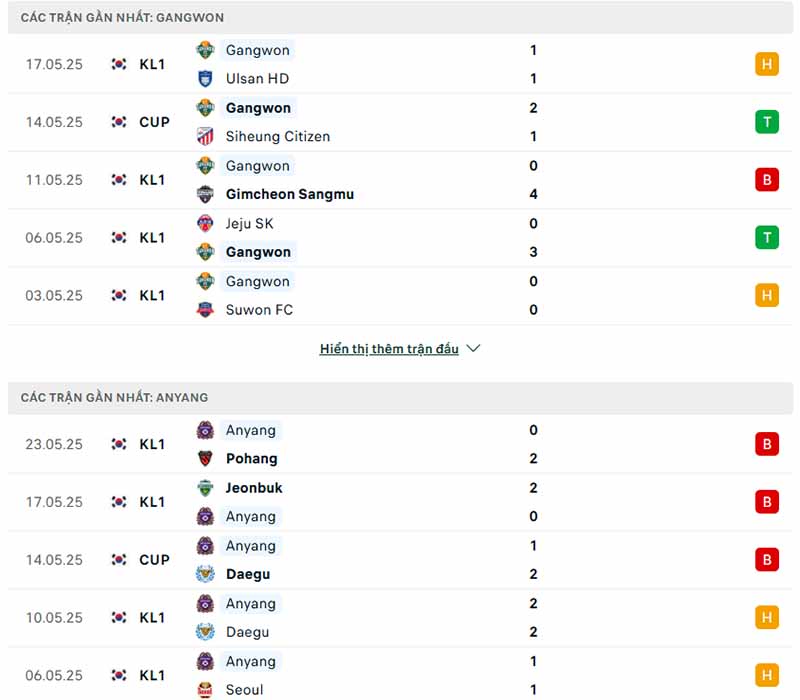Click the Korea flag on 17.05.25 Gangwon match
This screenshot has width=800, height=700.
tap(119, 64)
